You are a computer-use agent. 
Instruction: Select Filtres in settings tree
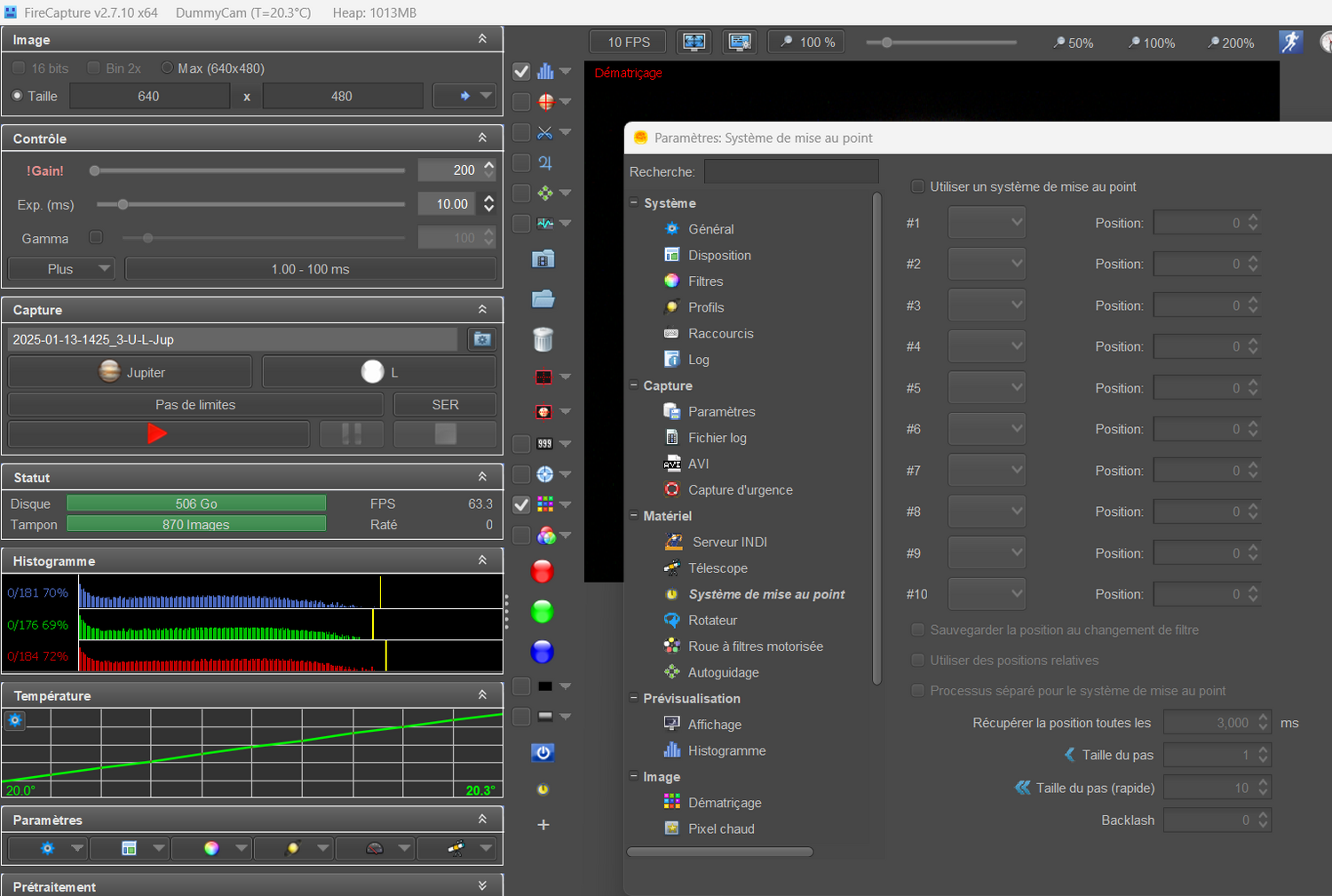click(706, 281)
